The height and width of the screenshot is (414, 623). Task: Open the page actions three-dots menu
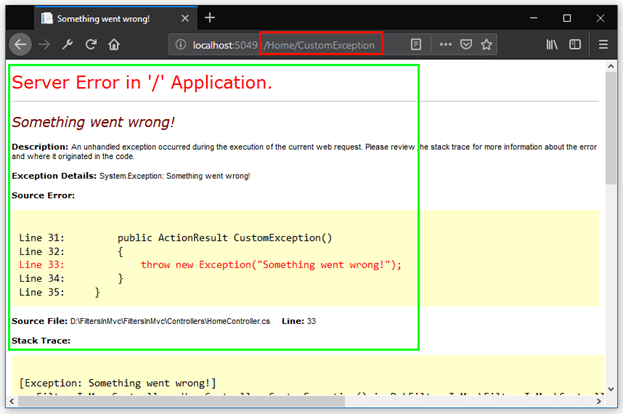pos(445,44)
